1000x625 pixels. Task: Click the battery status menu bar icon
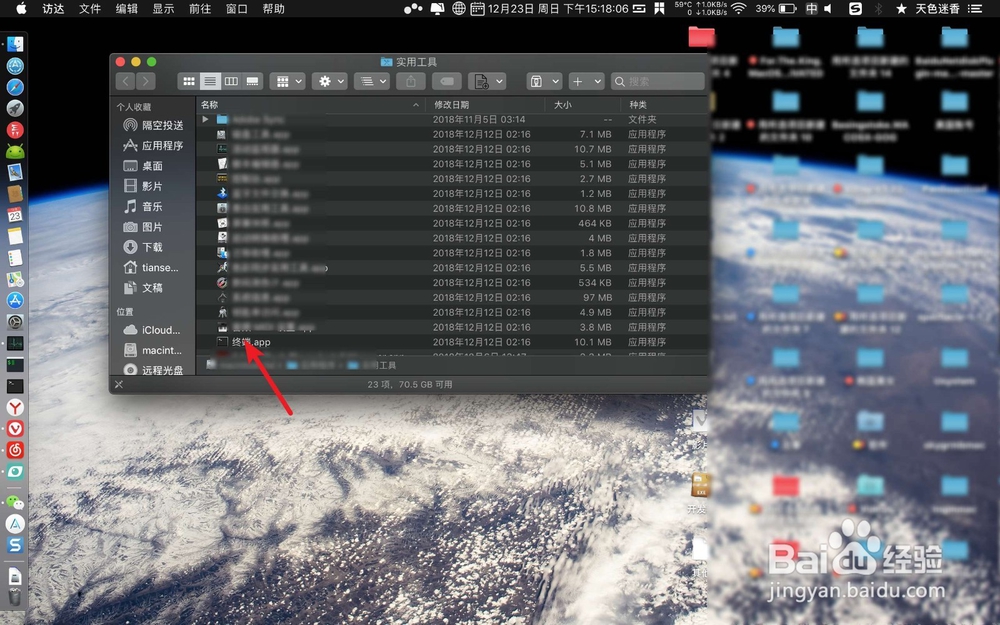pos(788,9)
